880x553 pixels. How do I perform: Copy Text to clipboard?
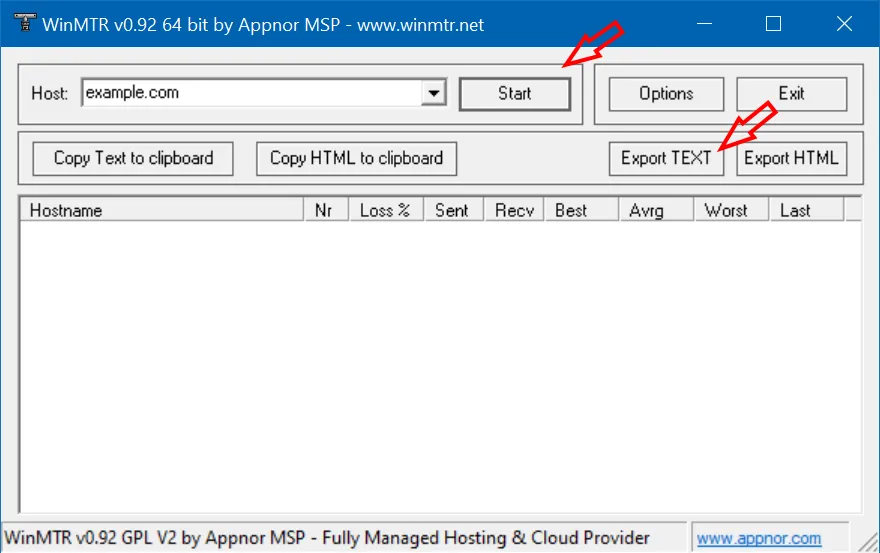click(133, 158)
